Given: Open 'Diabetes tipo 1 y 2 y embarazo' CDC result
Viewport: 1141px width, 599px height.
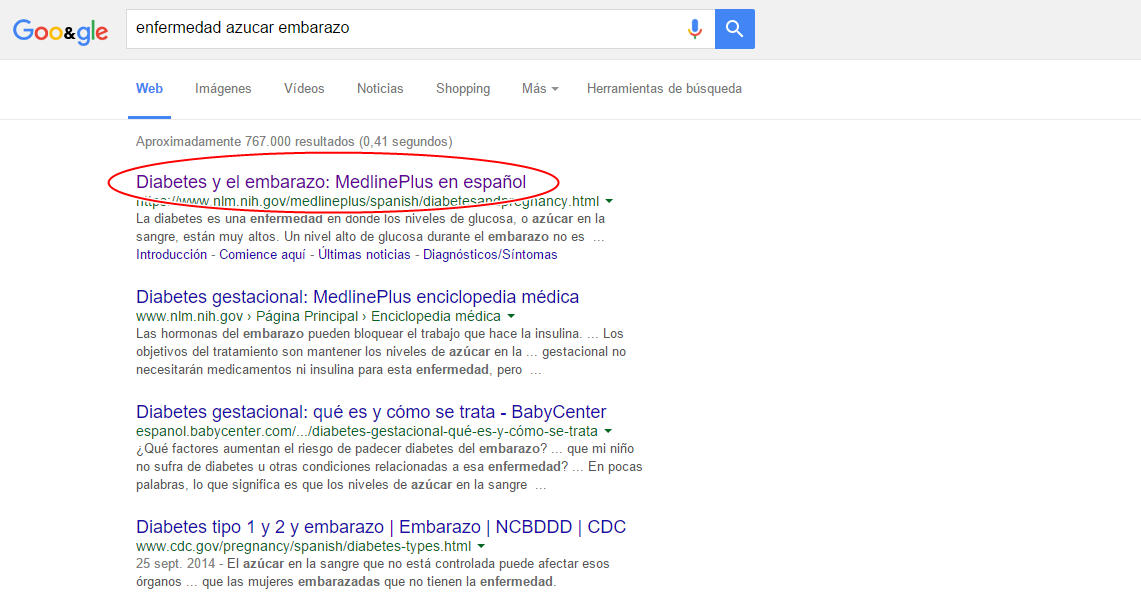Looking at the screenshot, I should pyautogui.click(x=381, y=527).
